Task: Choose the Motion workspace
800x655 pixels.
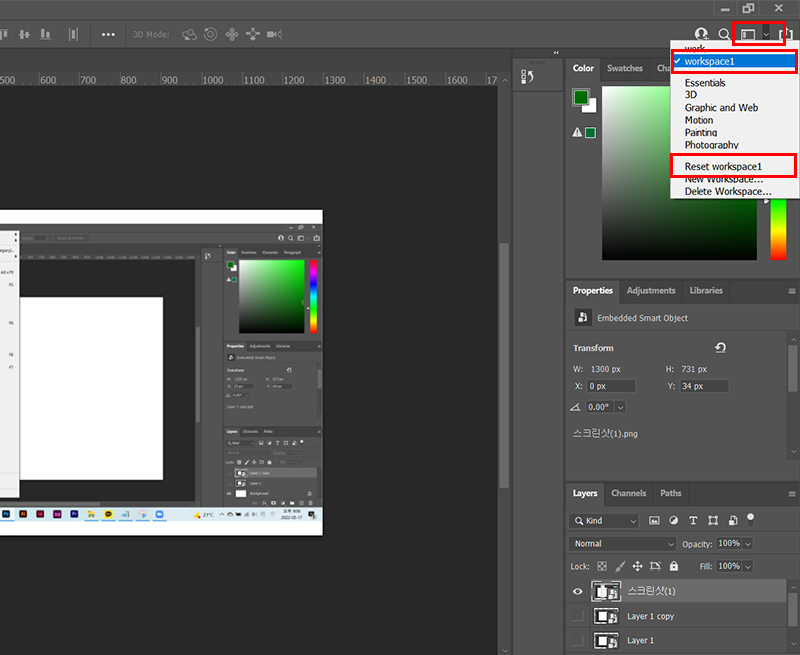Action: [x=698, y=120]
